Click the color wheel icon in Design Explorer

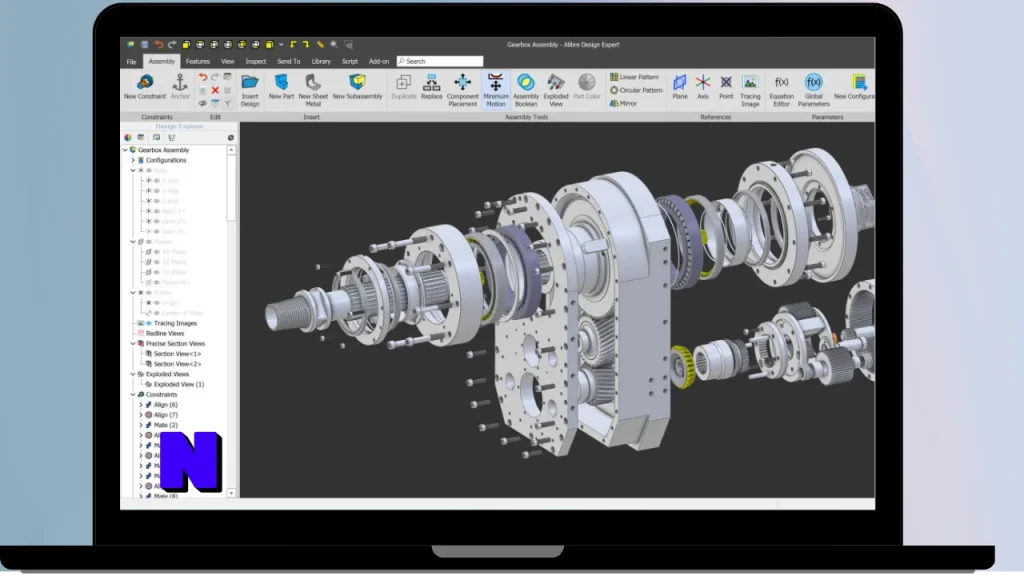[128, 138]
